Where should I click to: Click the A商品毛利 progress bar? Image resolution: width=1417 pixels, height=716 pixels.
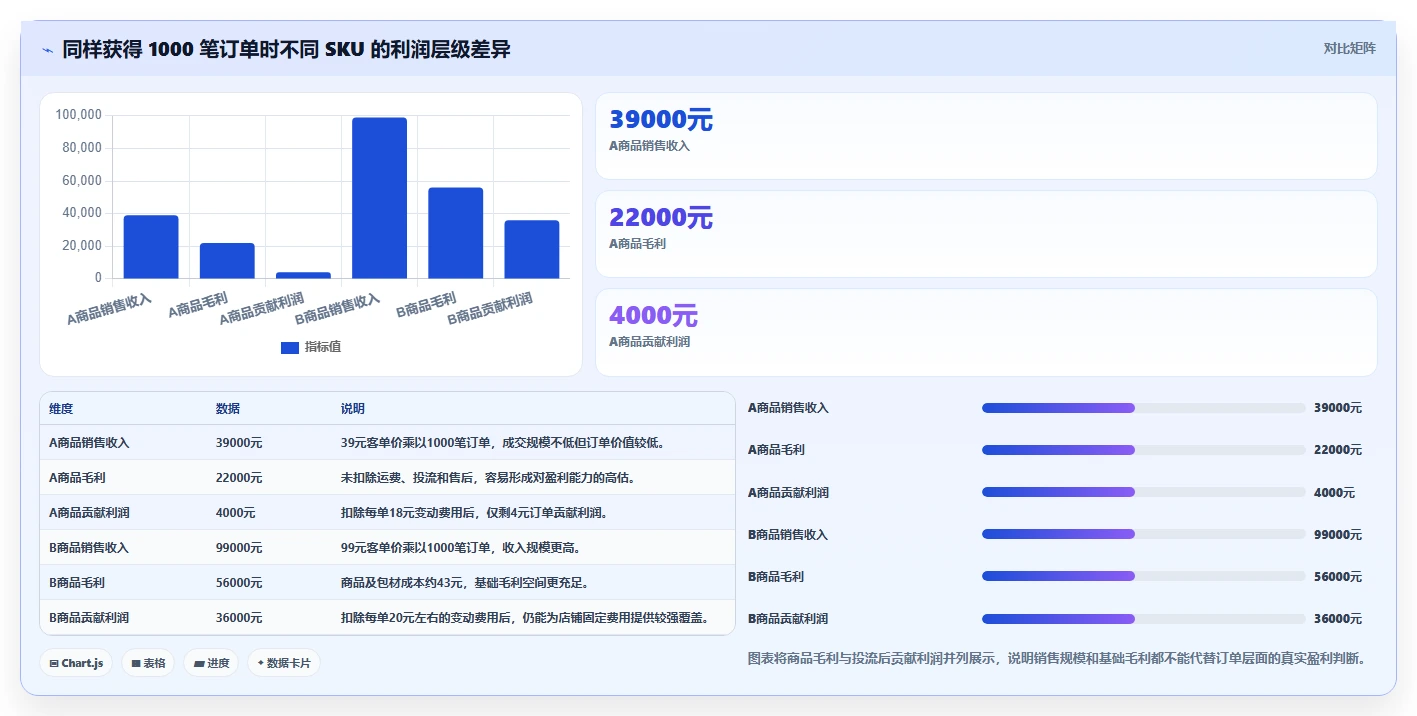click(1144, 450)
